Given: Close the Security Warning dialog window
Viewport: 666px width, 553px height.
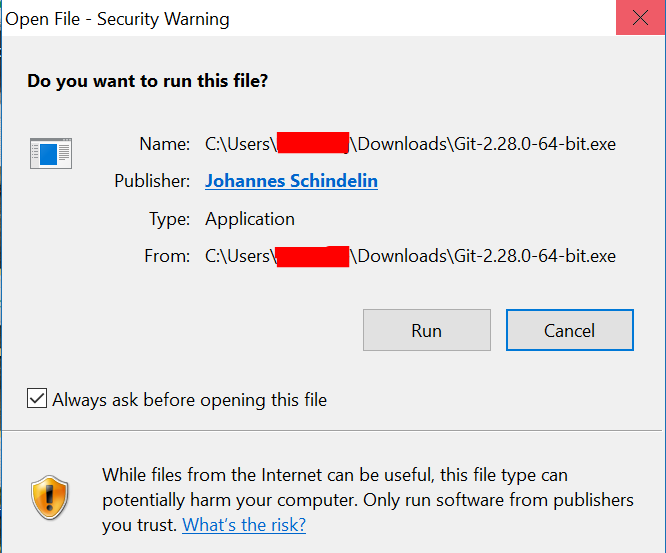Looking at the screenshot, I should 640,19.
